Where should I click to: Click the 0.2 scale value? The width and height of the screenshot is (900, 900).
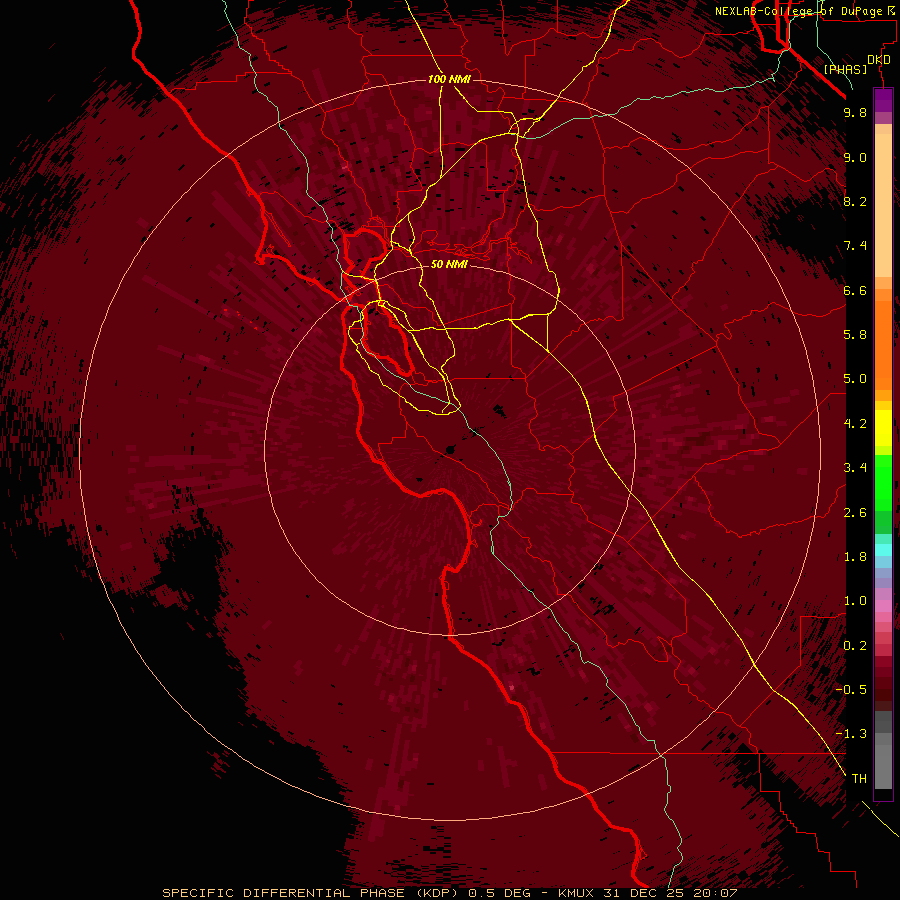coord(855,646)
